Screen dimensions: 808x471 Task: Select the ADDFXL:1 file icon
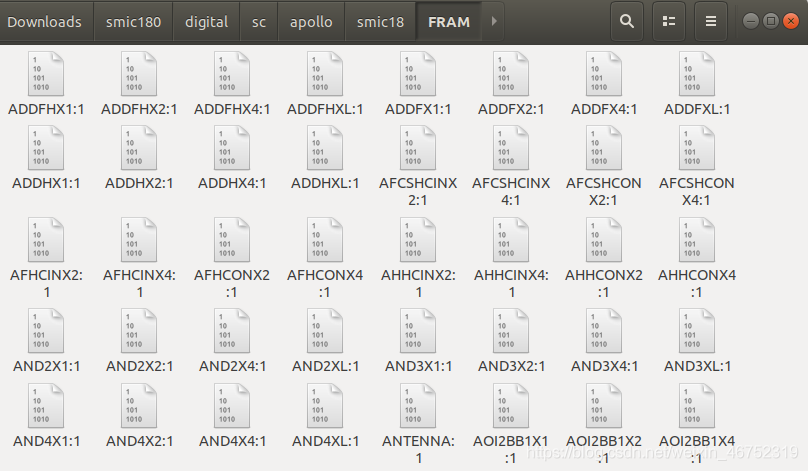pyautogui.click(x=697, y=74)
